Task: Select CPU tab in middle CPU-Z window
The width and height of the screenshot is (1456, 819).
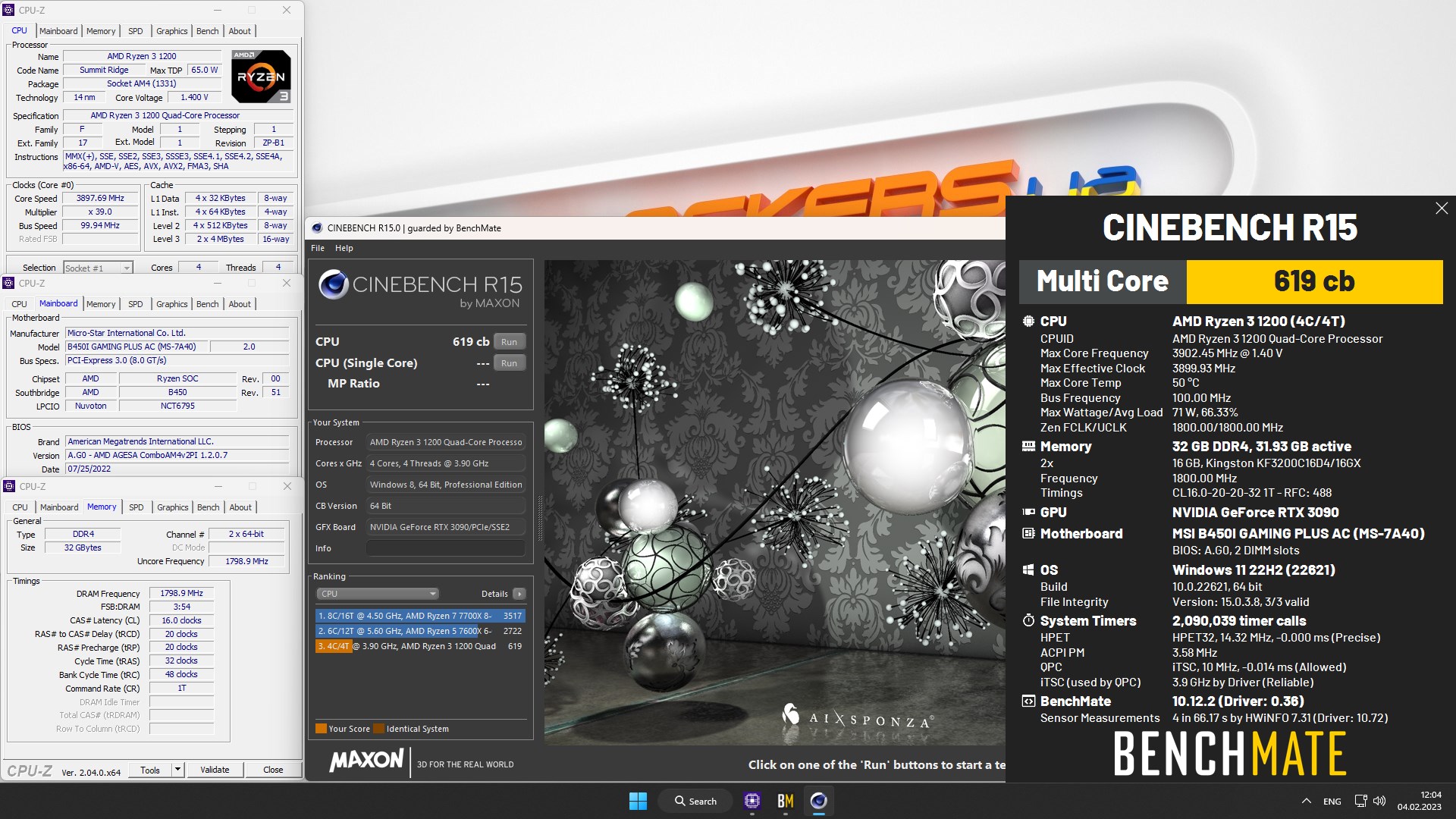Action: coord(20,304)
